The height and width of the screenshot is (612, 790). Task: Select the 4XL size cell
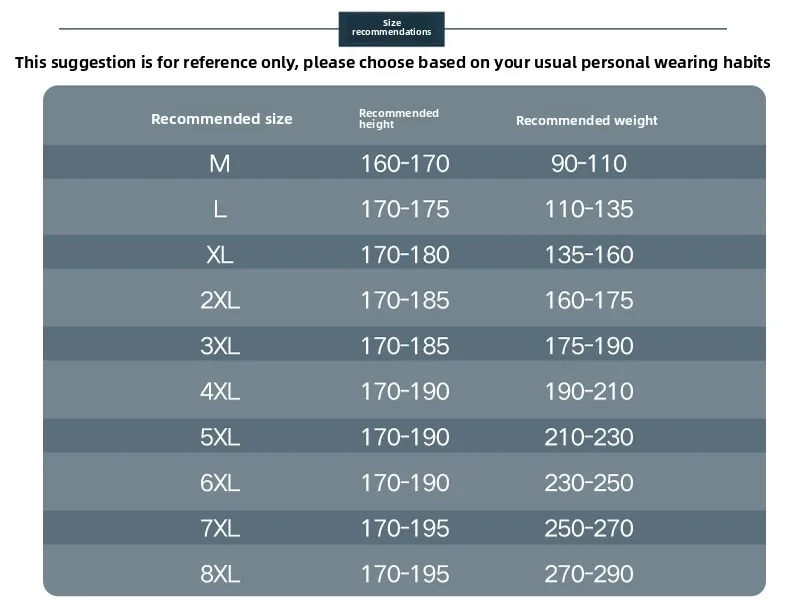point(220,391)
